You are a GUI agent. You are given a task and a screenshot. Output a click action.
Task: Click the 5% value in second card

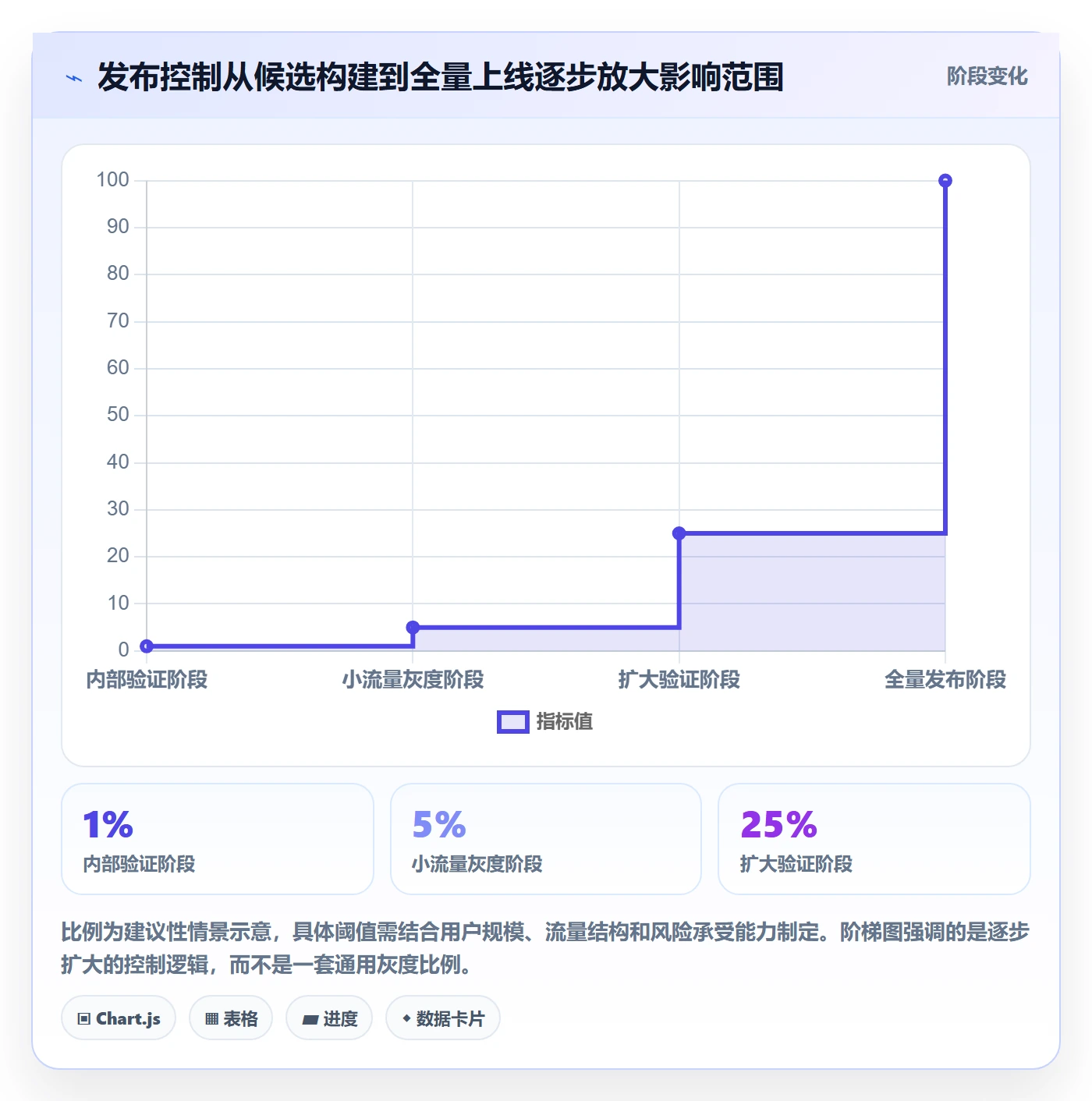tap(439, 825)
